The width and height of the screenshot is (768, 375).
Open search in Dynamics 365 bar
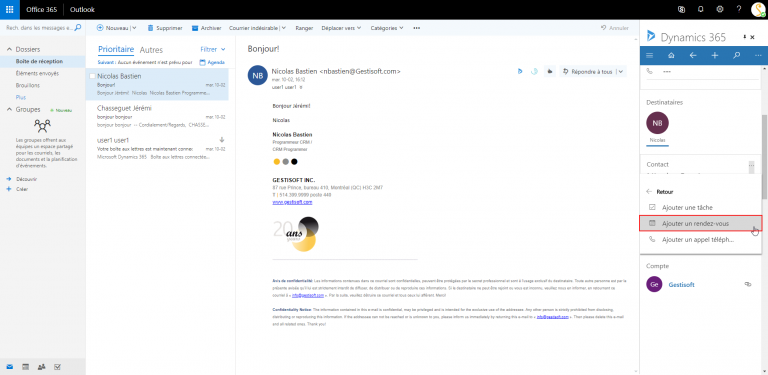pyautogui.click(x=737, y=55)
